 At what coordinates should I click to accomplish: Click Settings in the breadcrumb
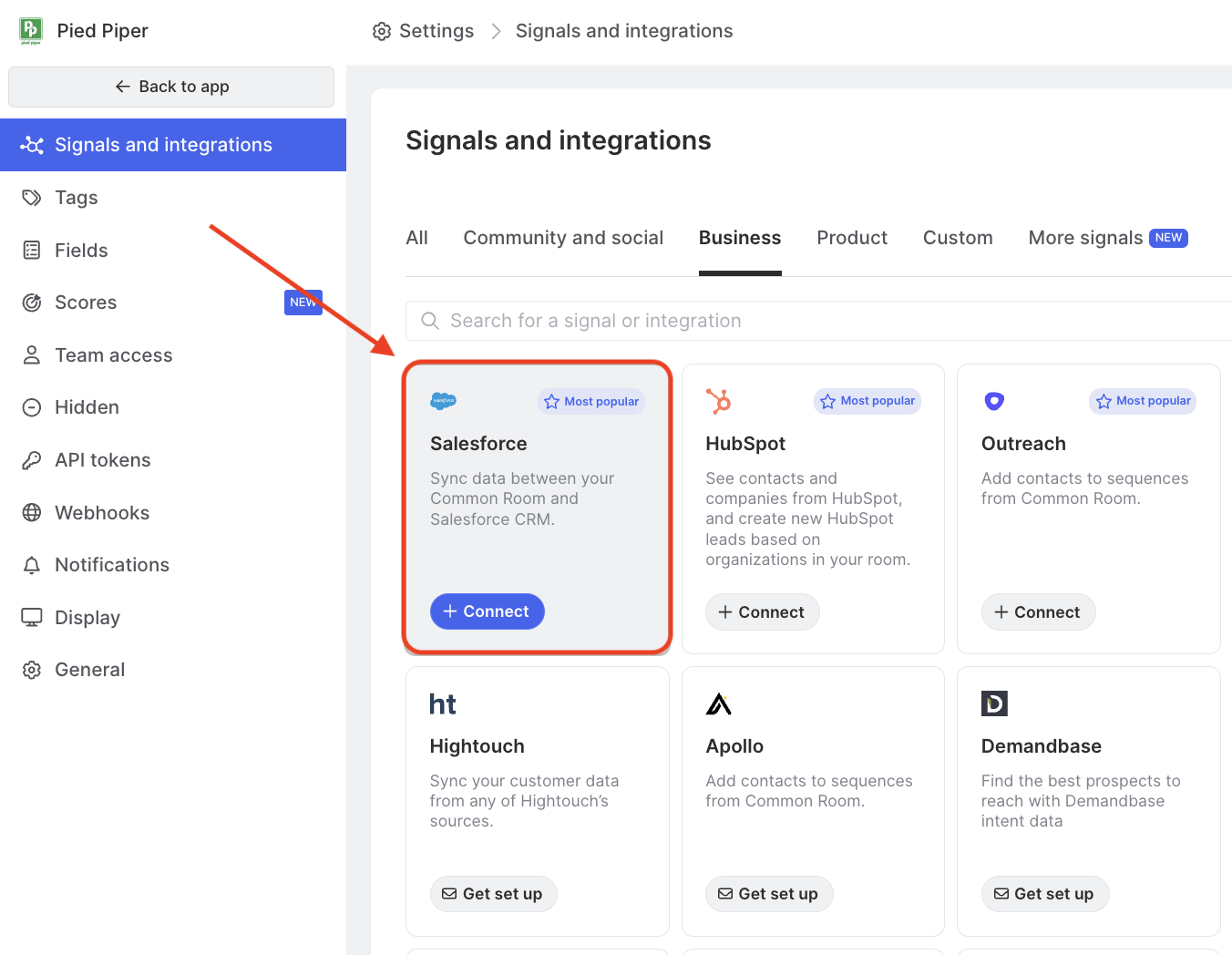point(436,31)
